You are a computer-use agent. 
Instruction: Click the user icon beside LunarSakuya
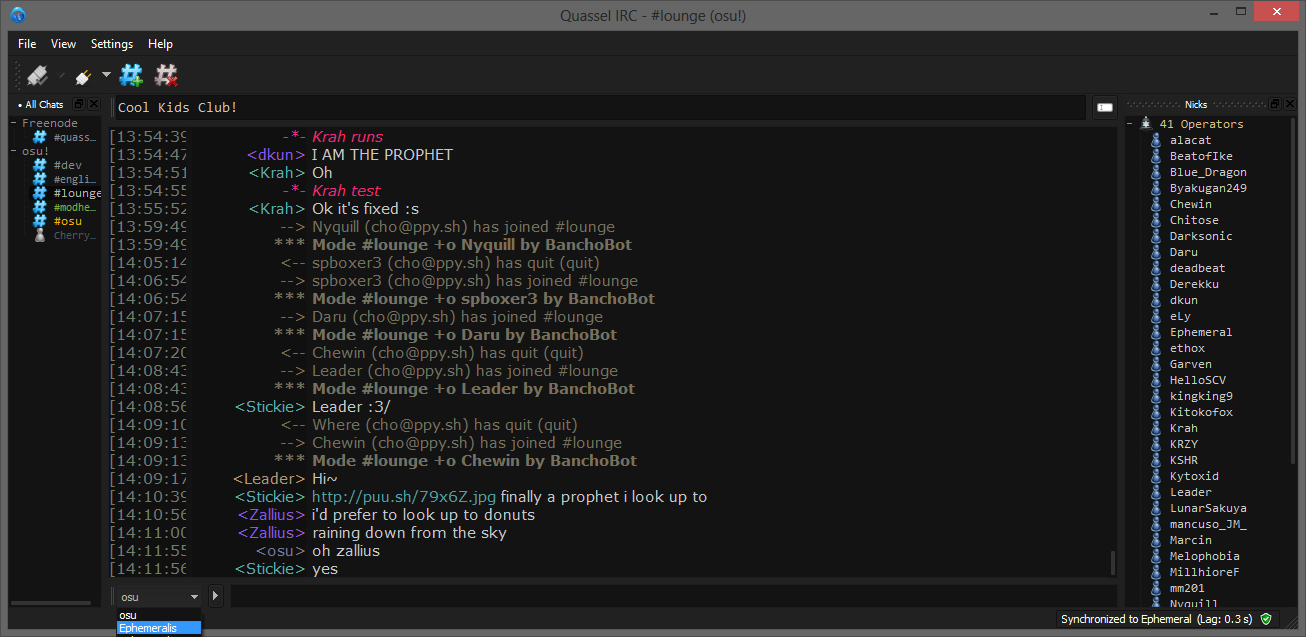click(x=1157, y=508)
